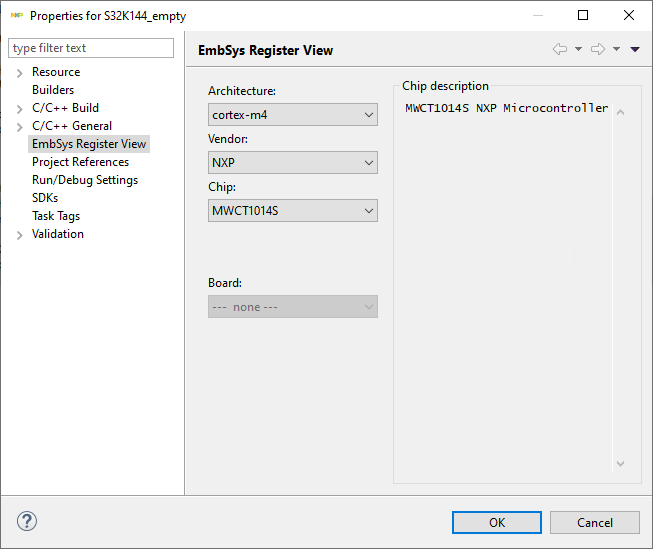653x549 pixels.
Task: Expand the Validation tree node
Action: point(20,235)
